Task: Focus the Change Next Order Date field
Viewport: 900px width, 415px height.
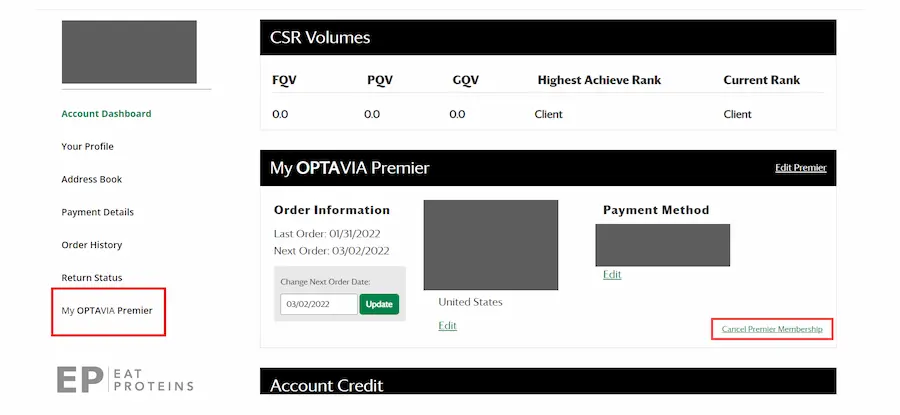Action: (x=319, y=304)
